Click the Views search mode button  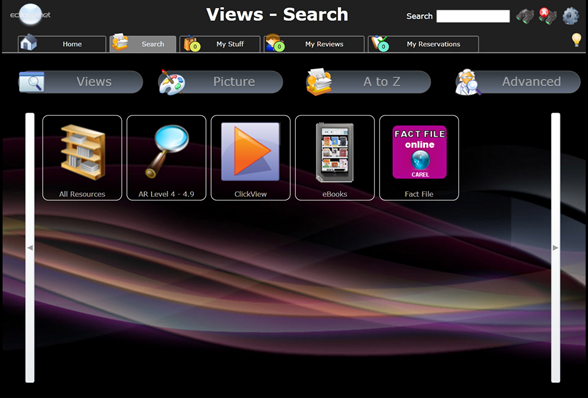click(81, 82)
